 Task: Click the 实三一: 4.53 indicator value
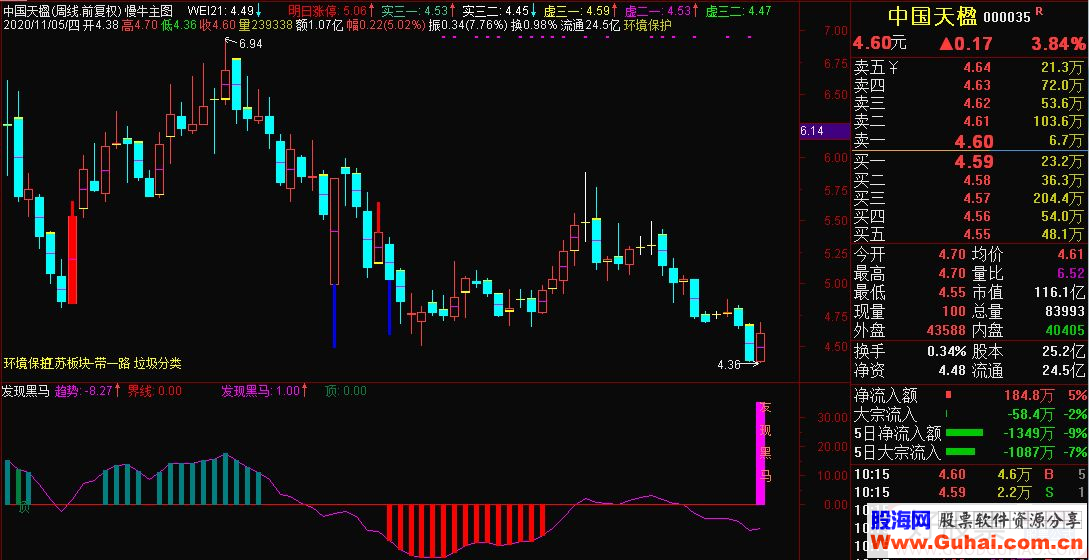coord(419,10)
